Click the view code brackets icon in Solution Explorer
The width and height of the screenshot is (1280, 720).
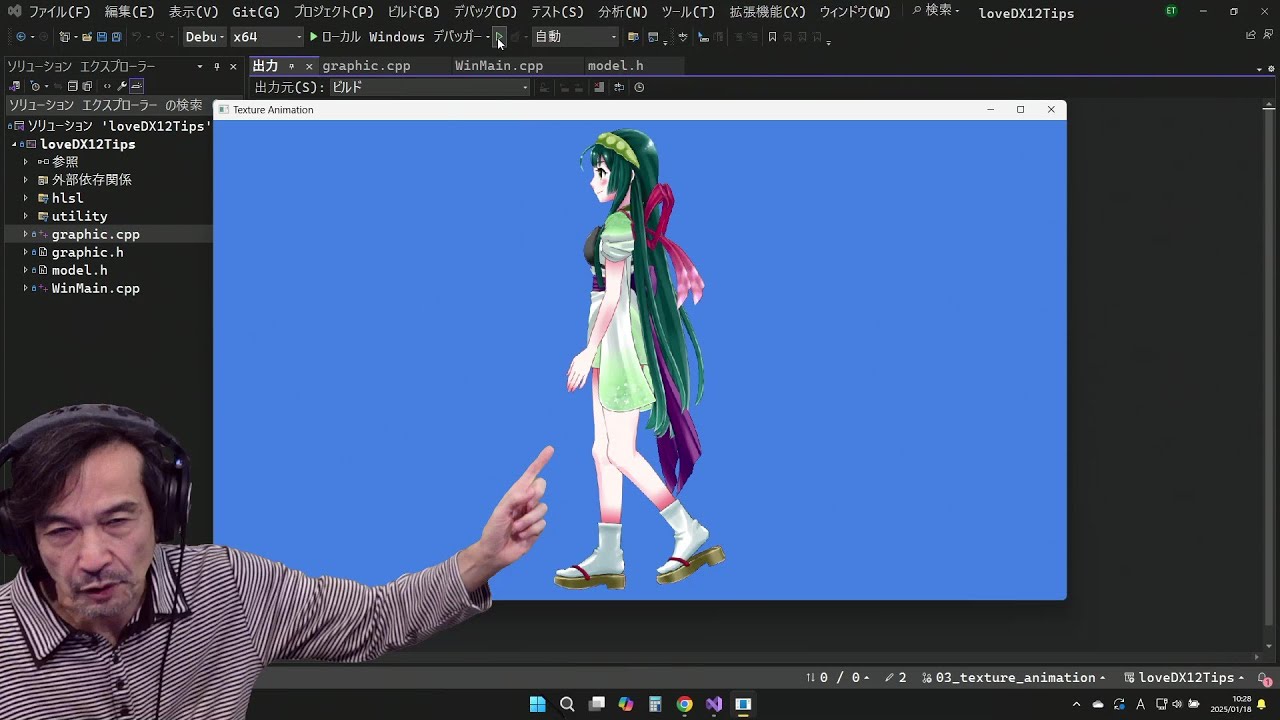[x=107, y=86]
